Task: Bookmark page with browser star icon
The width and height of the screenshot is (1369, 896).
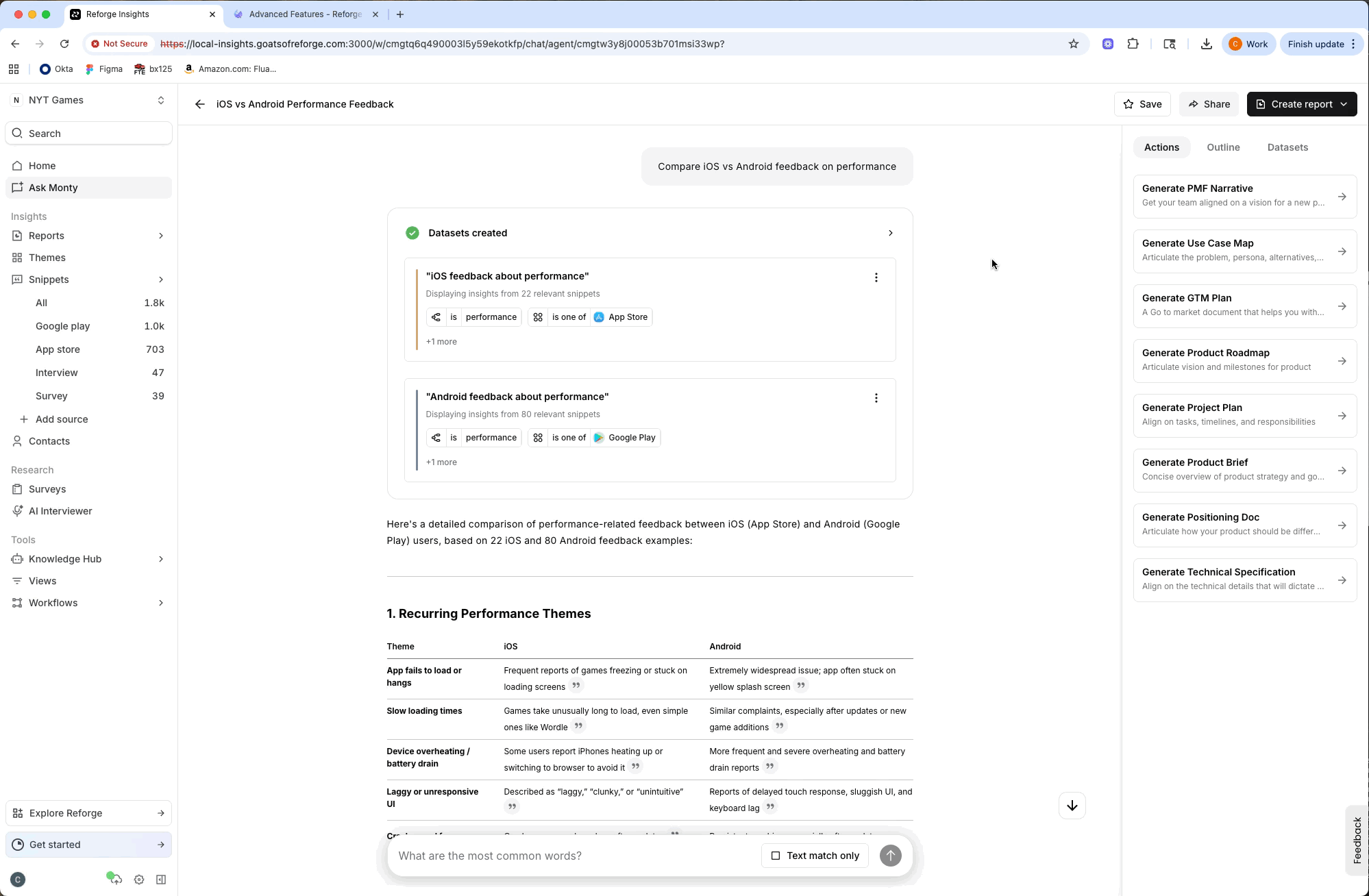Action: click(x=1074, y=44)
